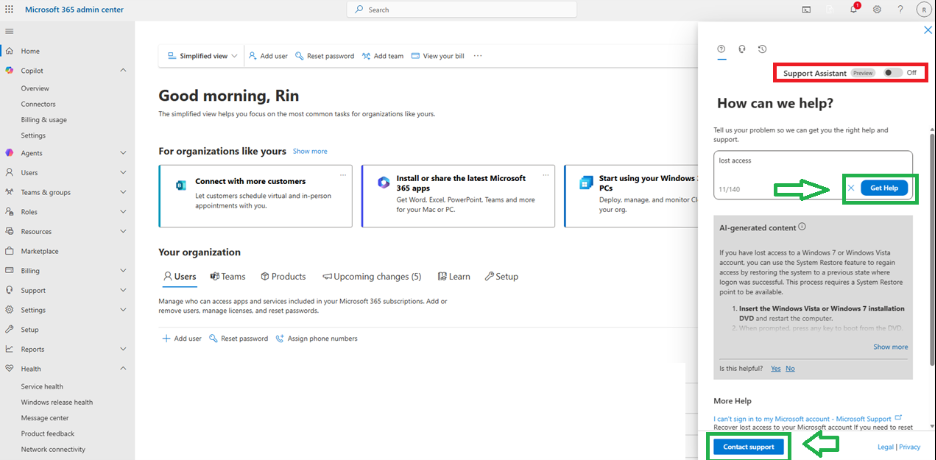The height and width of the screenshot is (460, 936).
Task: Open Message center page
Action: (x=45, y=418)
